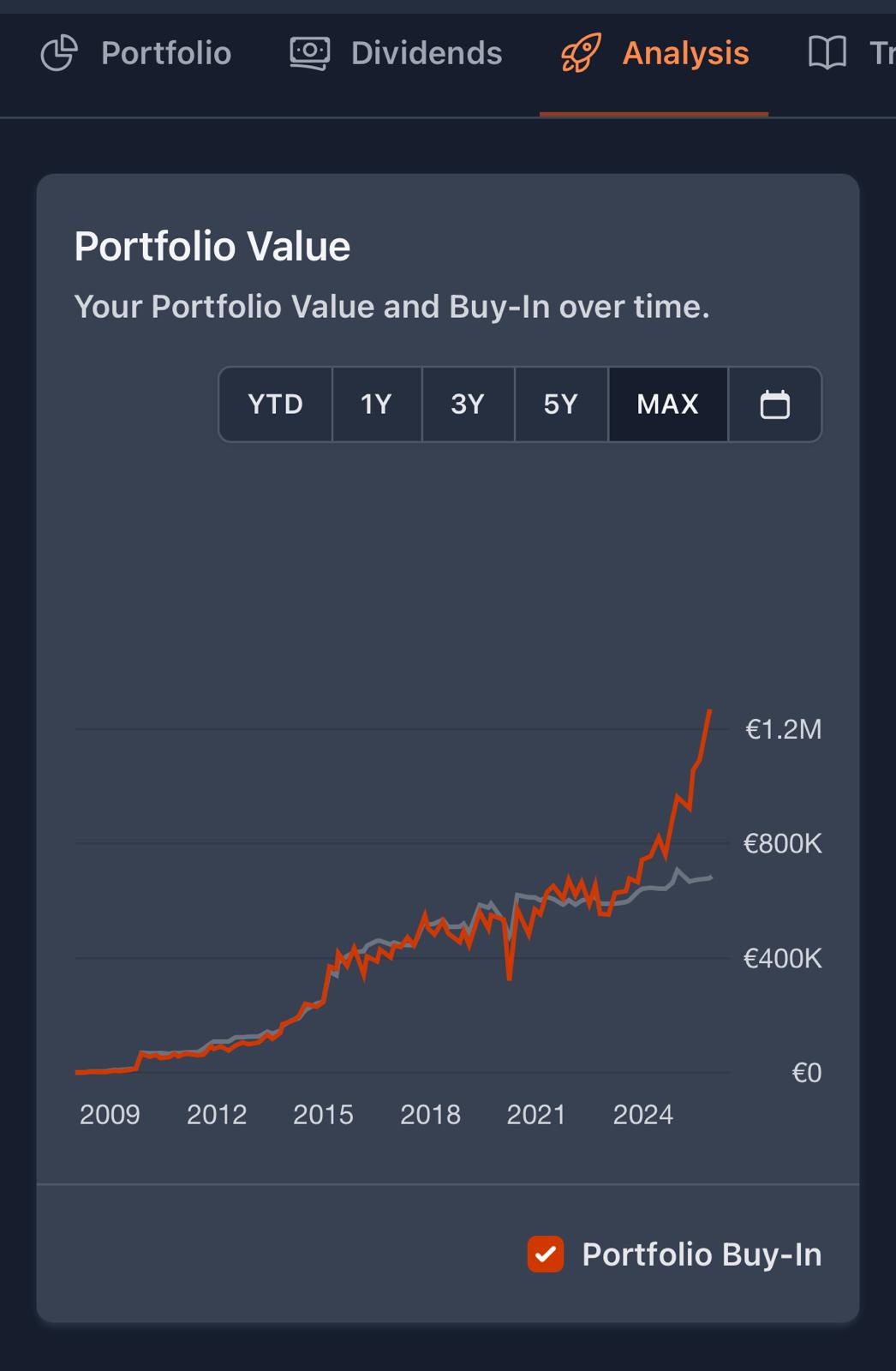Click the gray buy-in line's end
Image resolution: width=896 pixels, height=1371 pixels.
pyautogui.click(x=711, y=877)
